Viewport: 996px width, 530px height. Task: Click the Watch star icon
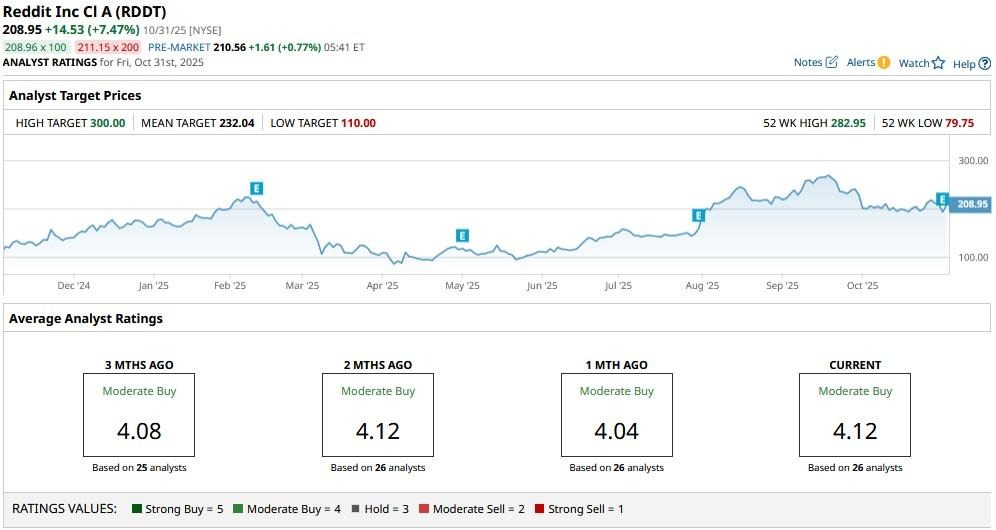938,63
